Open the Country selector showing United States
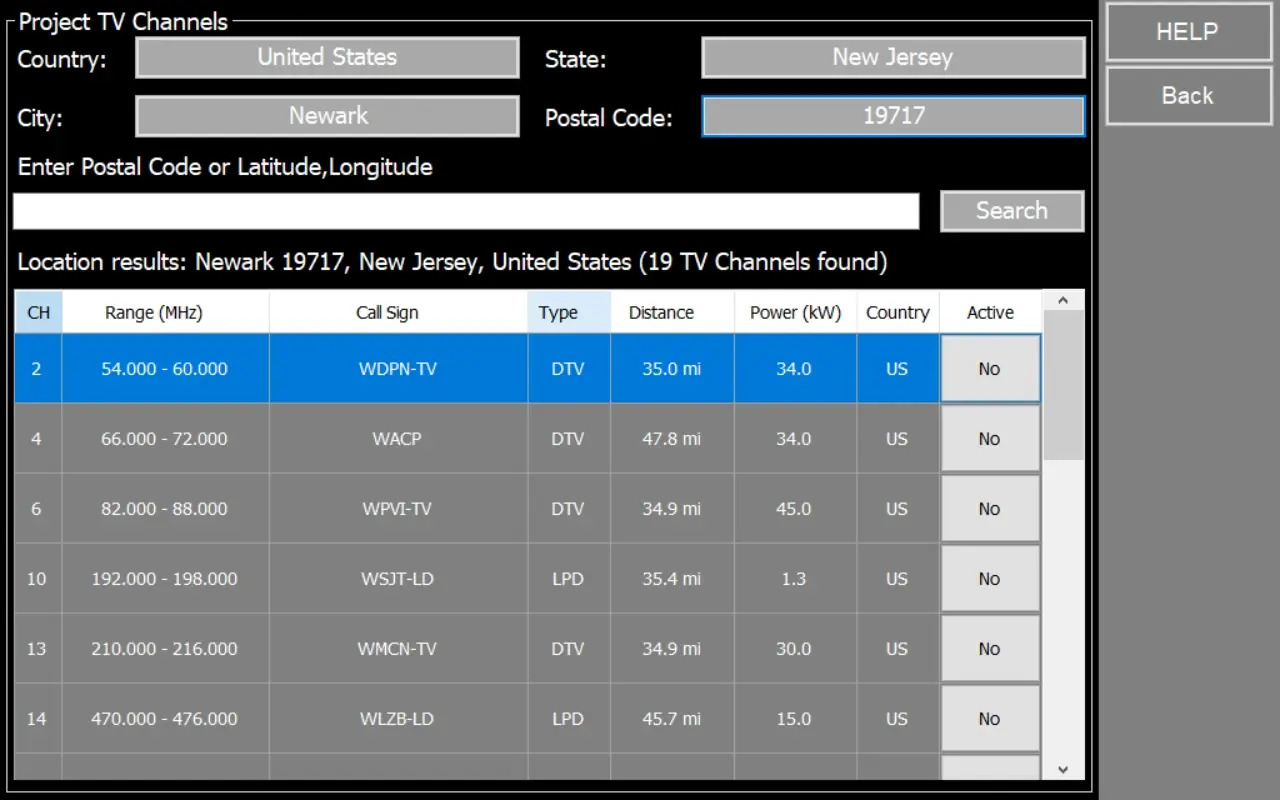Viewport: 1280px width, 800px height. pyautogui.click(x=327, y=58)
